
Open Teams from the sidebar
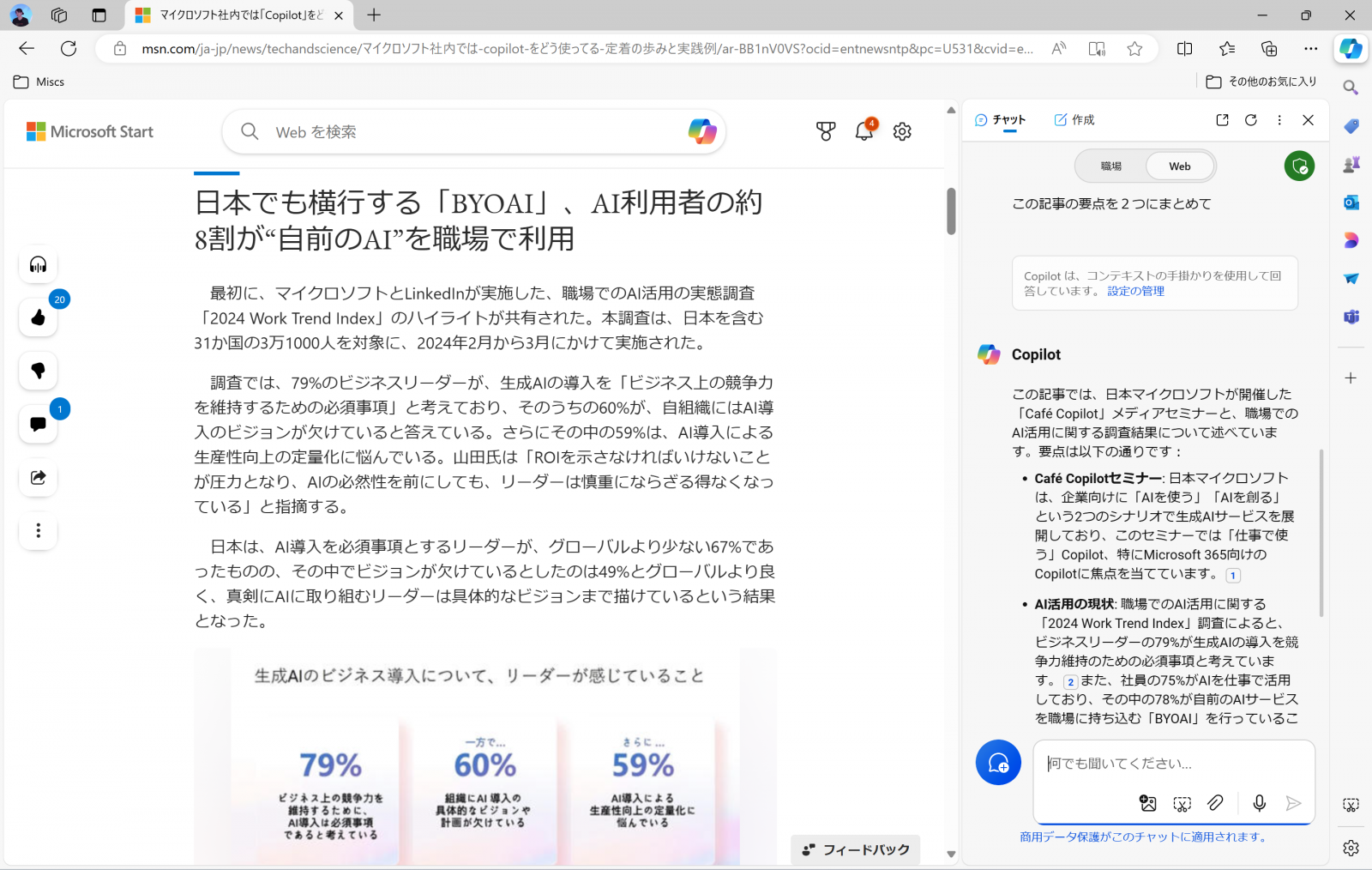coord(1351,317)
